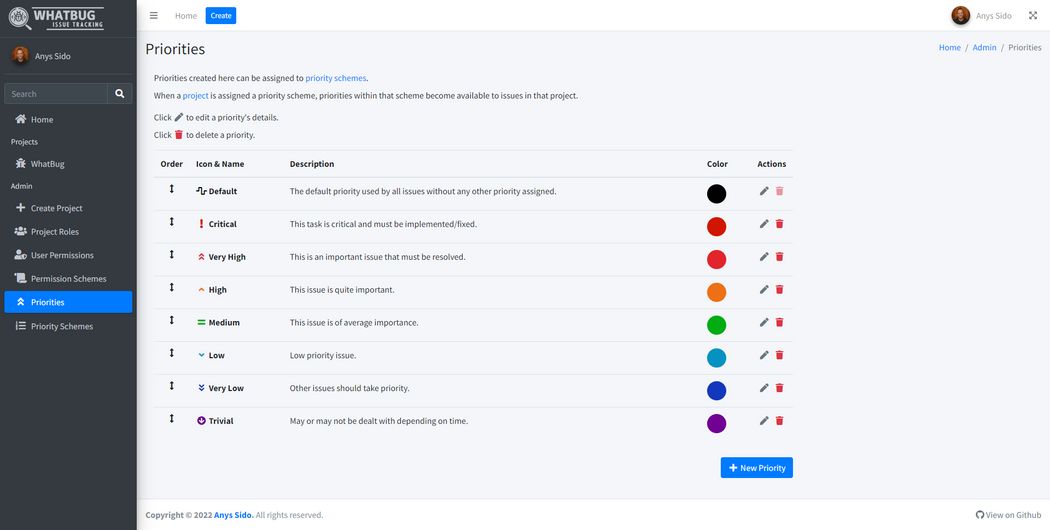Image resolution: width=1050 pixels, height=530 pixels.
Task: Click the edit pencil for Medium priority
Action: tap(764, 322)
